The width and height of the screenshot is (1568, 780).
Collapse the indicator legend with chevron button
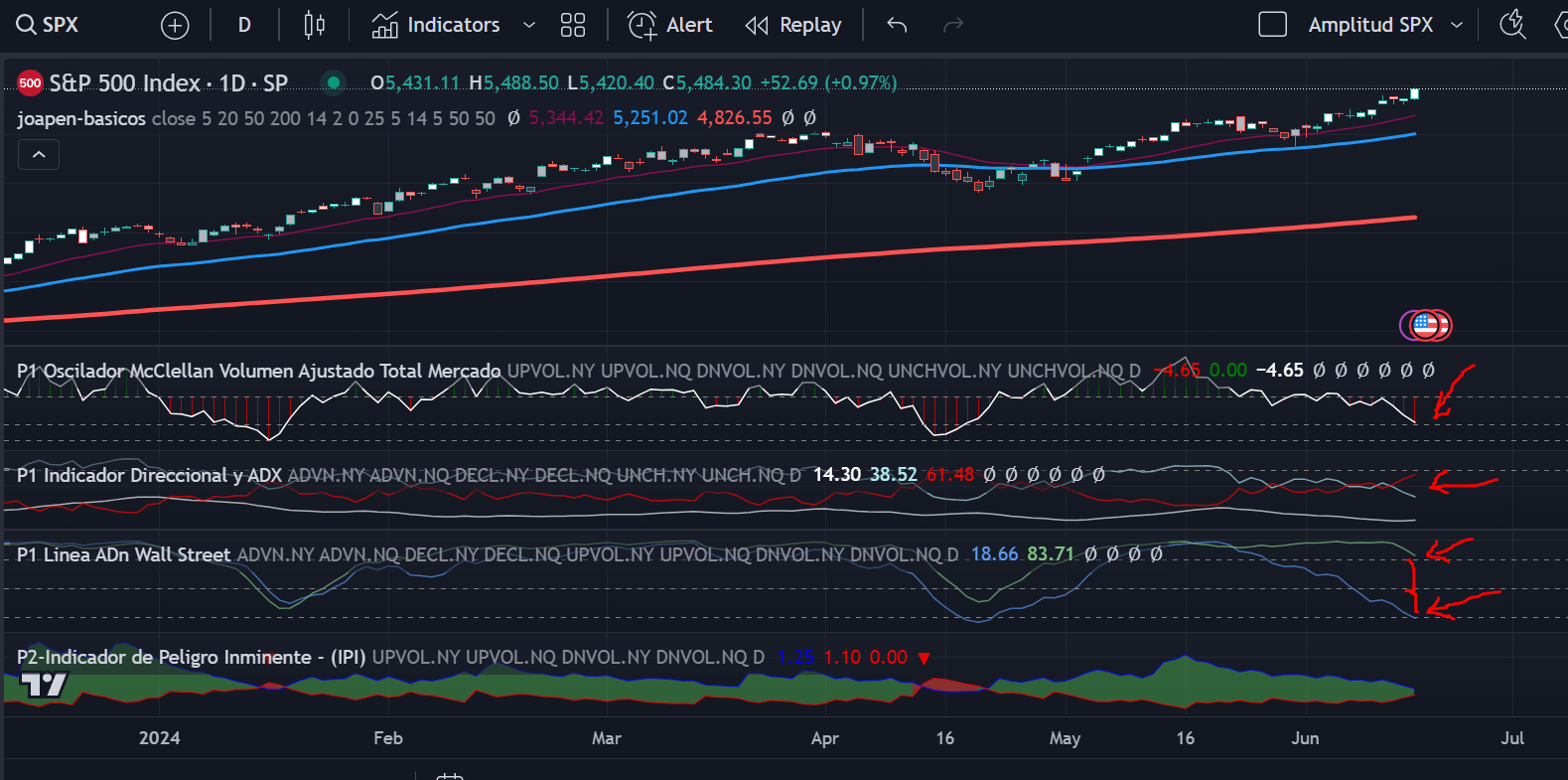coord(39,155)
